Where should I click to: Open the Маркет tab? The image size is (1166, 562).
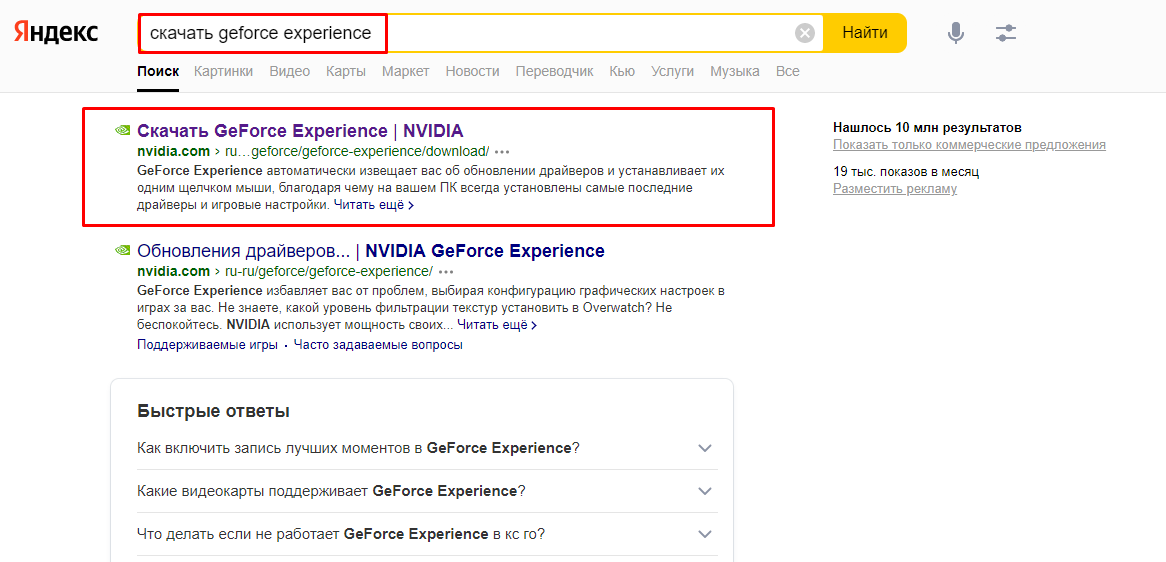(x=405, y=71)
